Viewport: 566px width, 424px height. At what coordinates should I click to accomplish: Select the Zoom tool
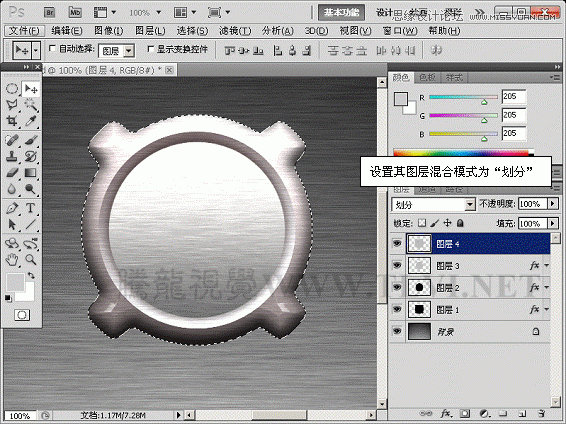tap(31, 259)
